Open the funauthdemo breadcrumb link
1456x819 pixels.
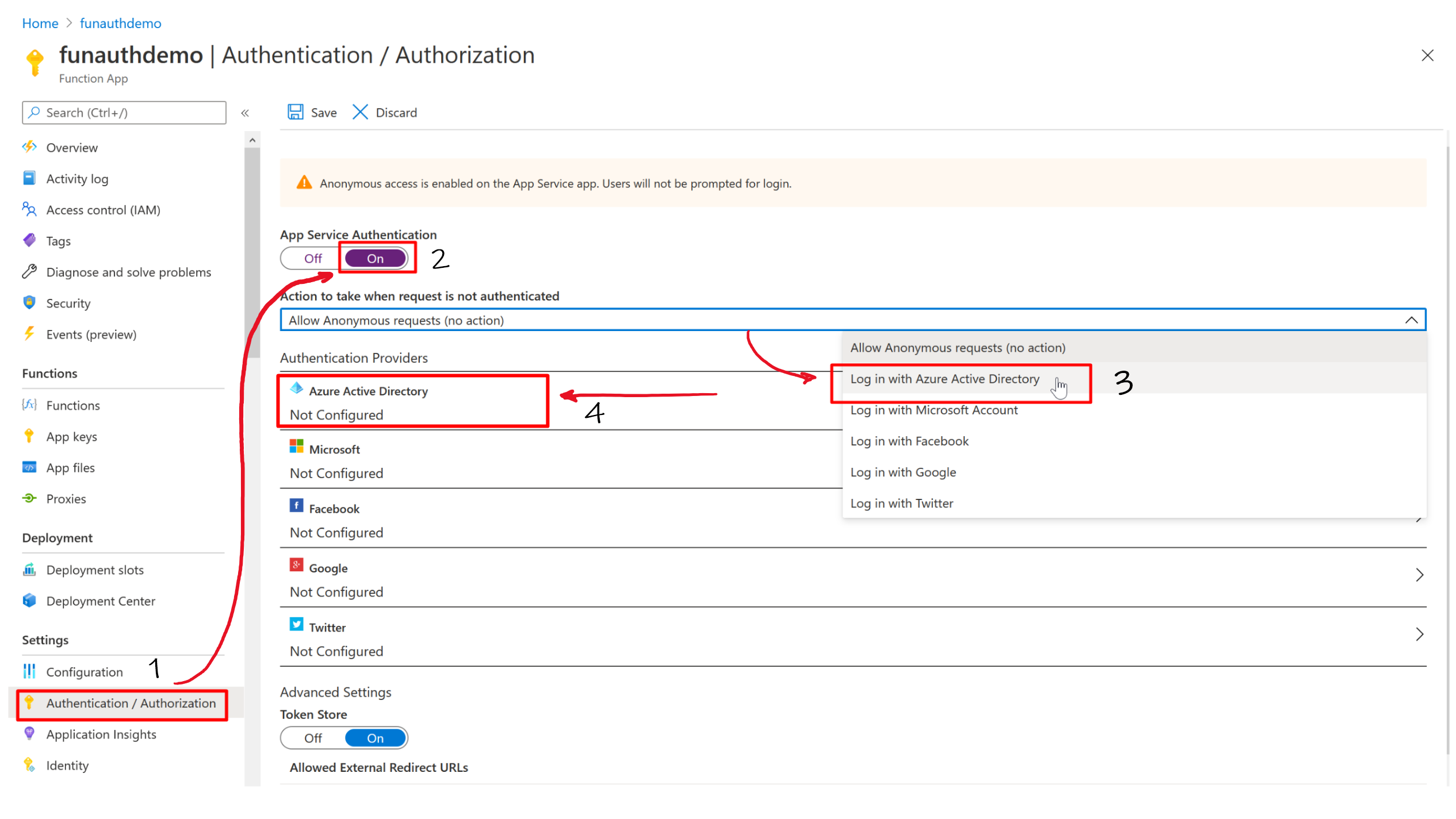(120, 23)
